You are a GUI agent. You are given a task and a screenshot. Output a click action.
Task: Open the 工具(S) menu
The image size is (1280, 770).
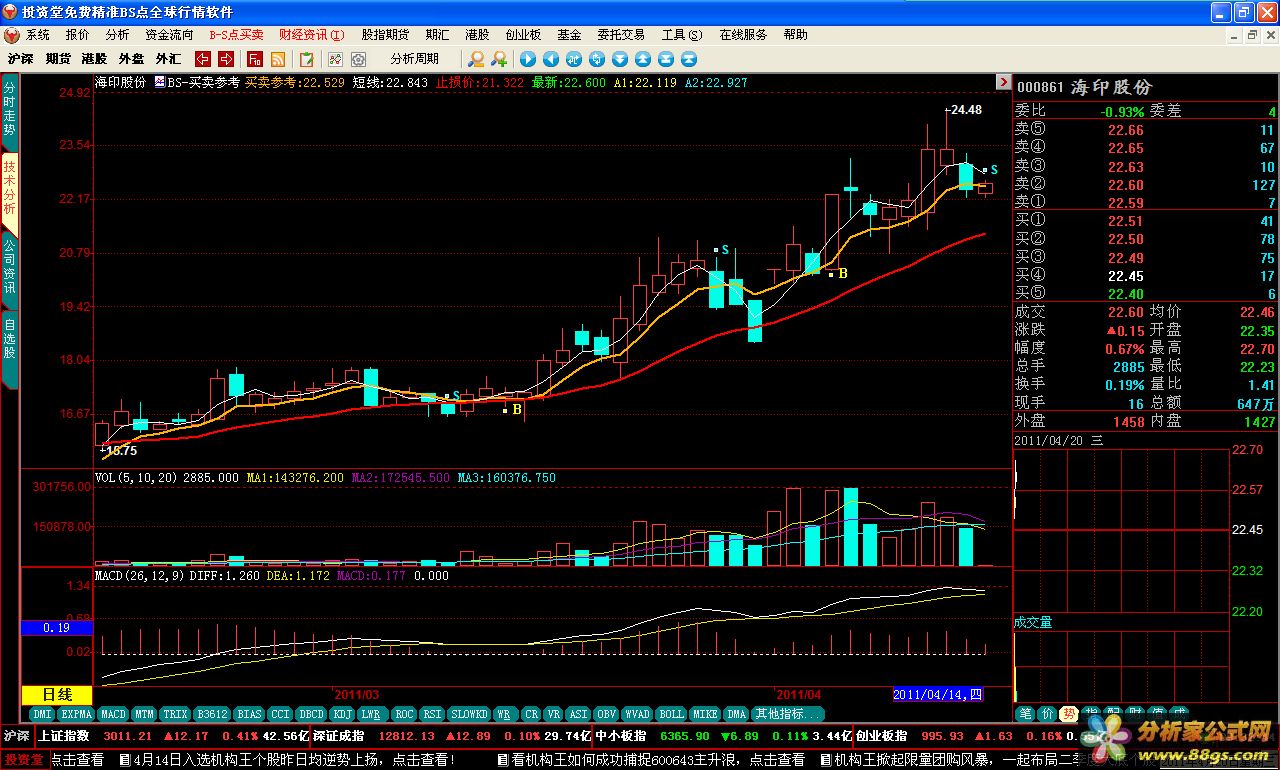681,35
